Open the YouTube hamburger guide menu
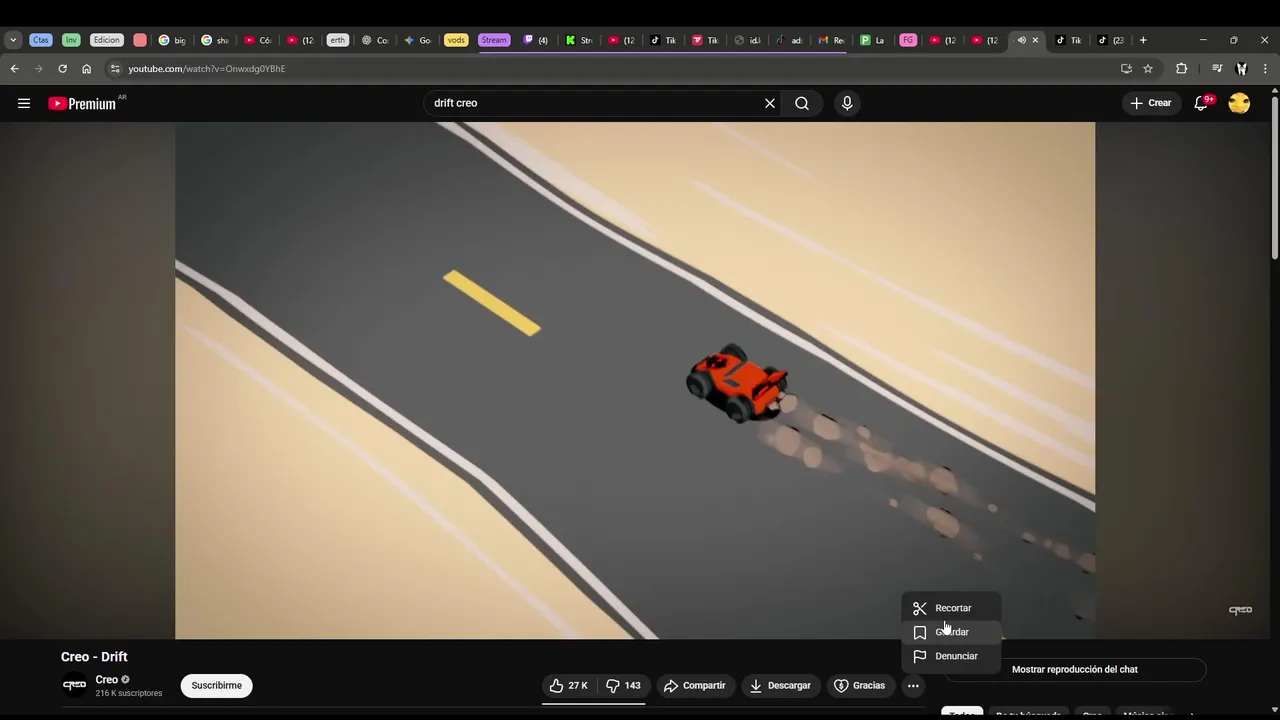Viewport: 1280px width, 720px height. tap(24, 103)
